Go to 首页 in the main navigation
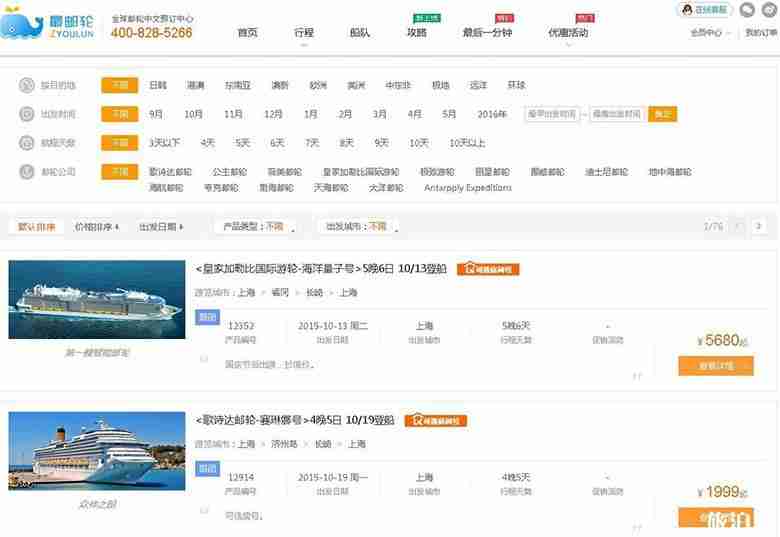The image size is (780, 537). point(247,33)
